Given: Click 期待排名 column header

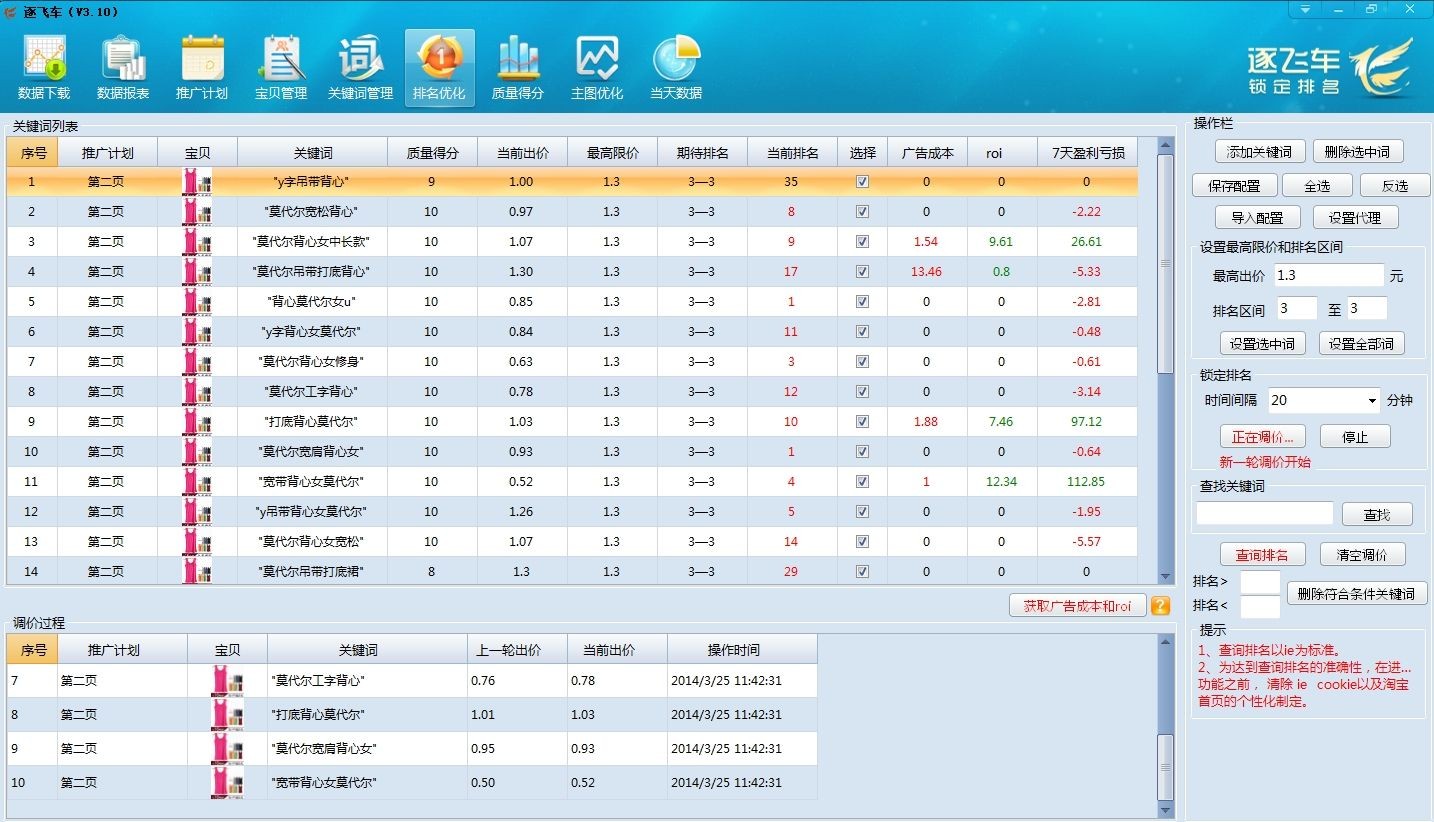Looking at the screenshot, I should point(702,153).
